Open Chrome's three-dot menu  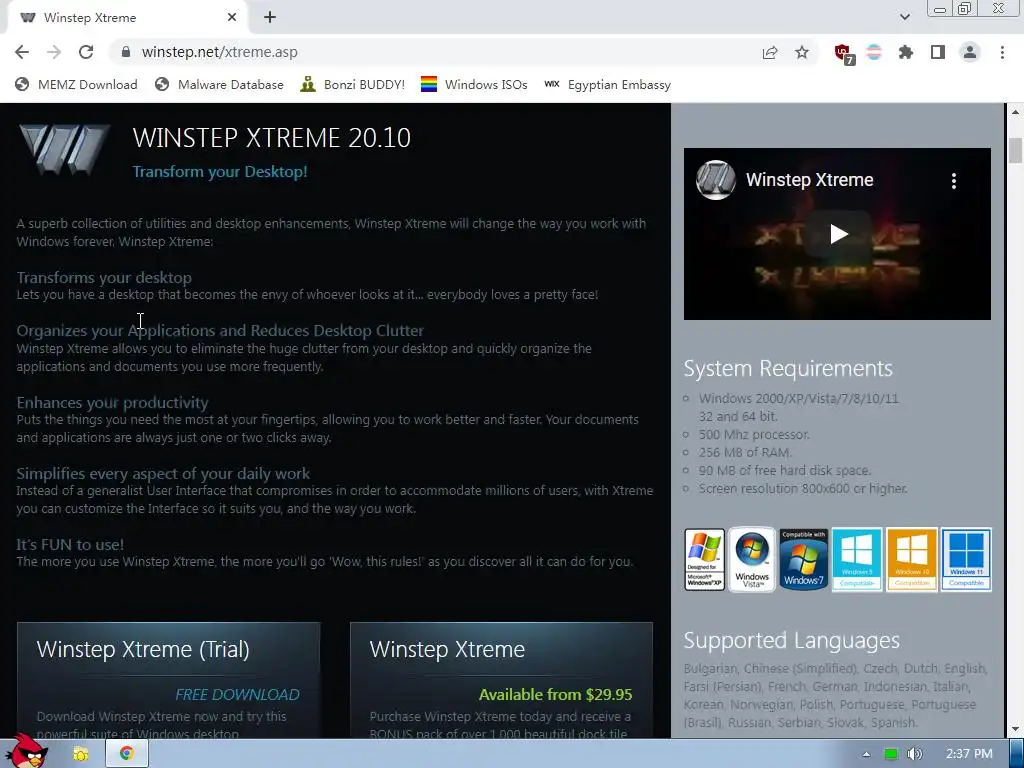(x=1002, y=52)
